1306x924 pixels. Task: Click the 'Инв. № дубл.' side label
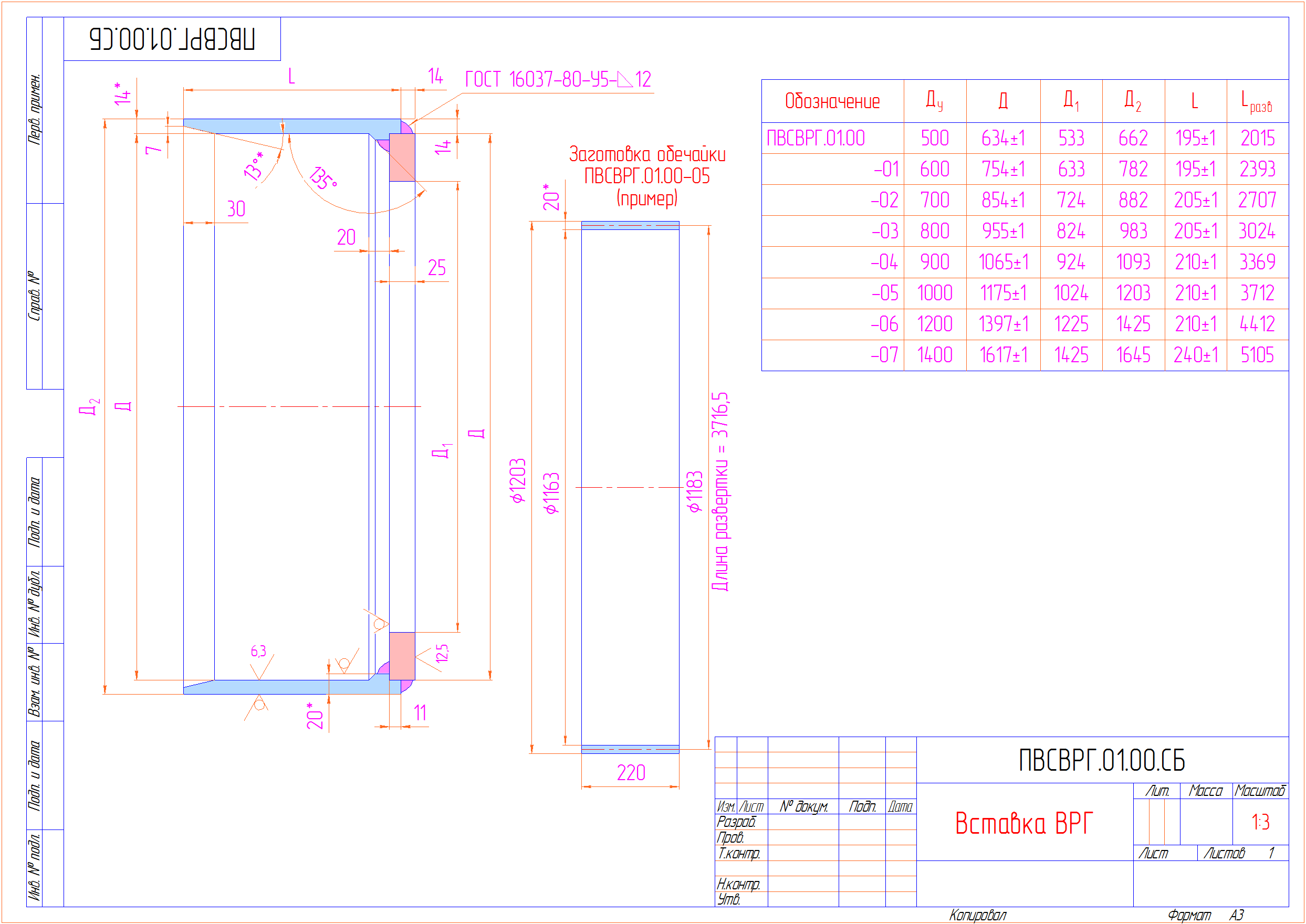(35, 604)
